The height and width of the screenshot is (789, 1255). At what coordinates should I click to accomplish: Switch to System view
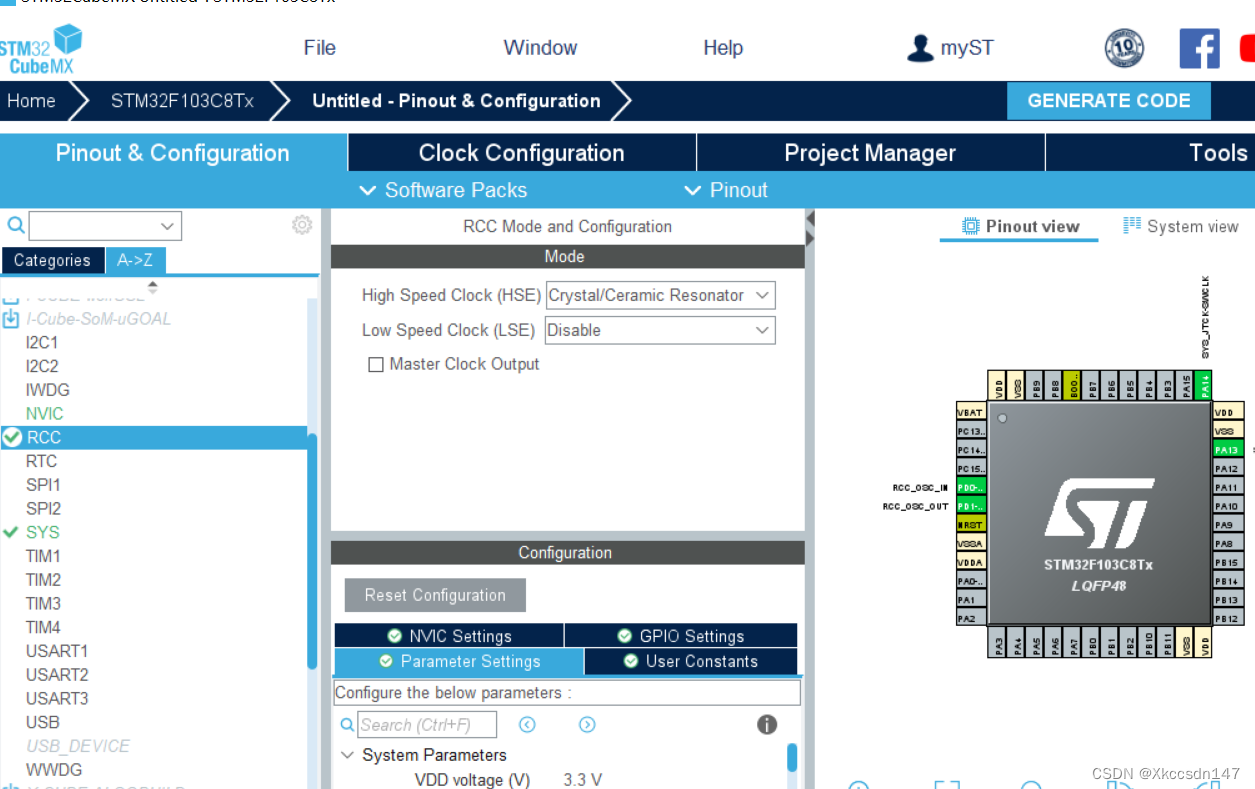1181,226
